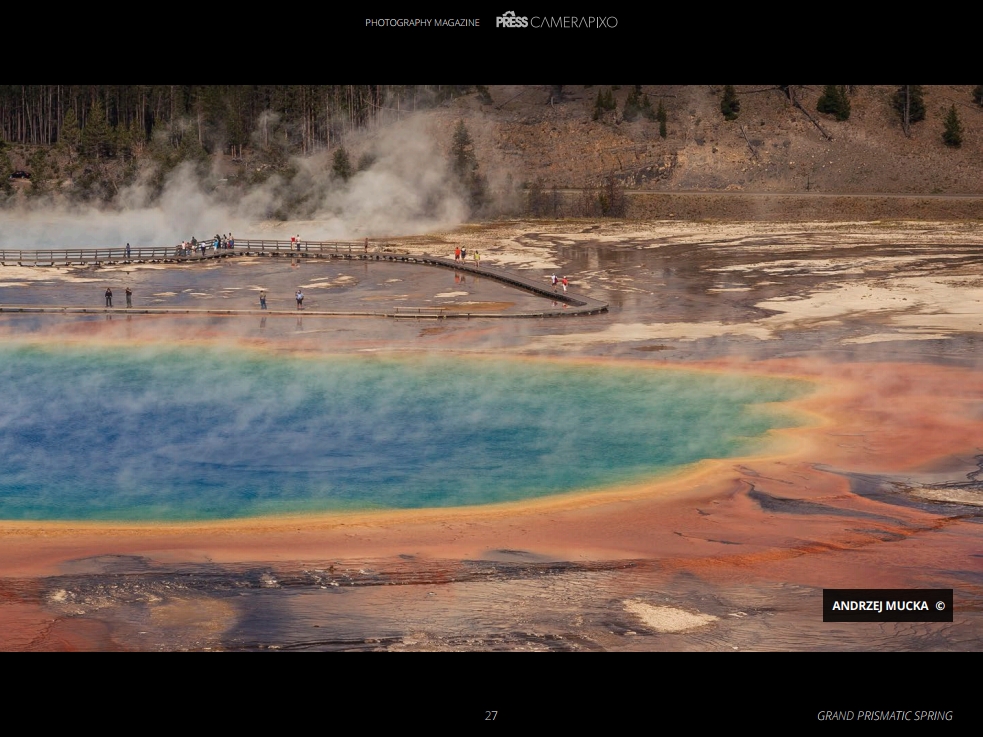The image size is (983, 737).
Task: Click the PRESS logo with camera icon
Action: click(x=511, y=20)
